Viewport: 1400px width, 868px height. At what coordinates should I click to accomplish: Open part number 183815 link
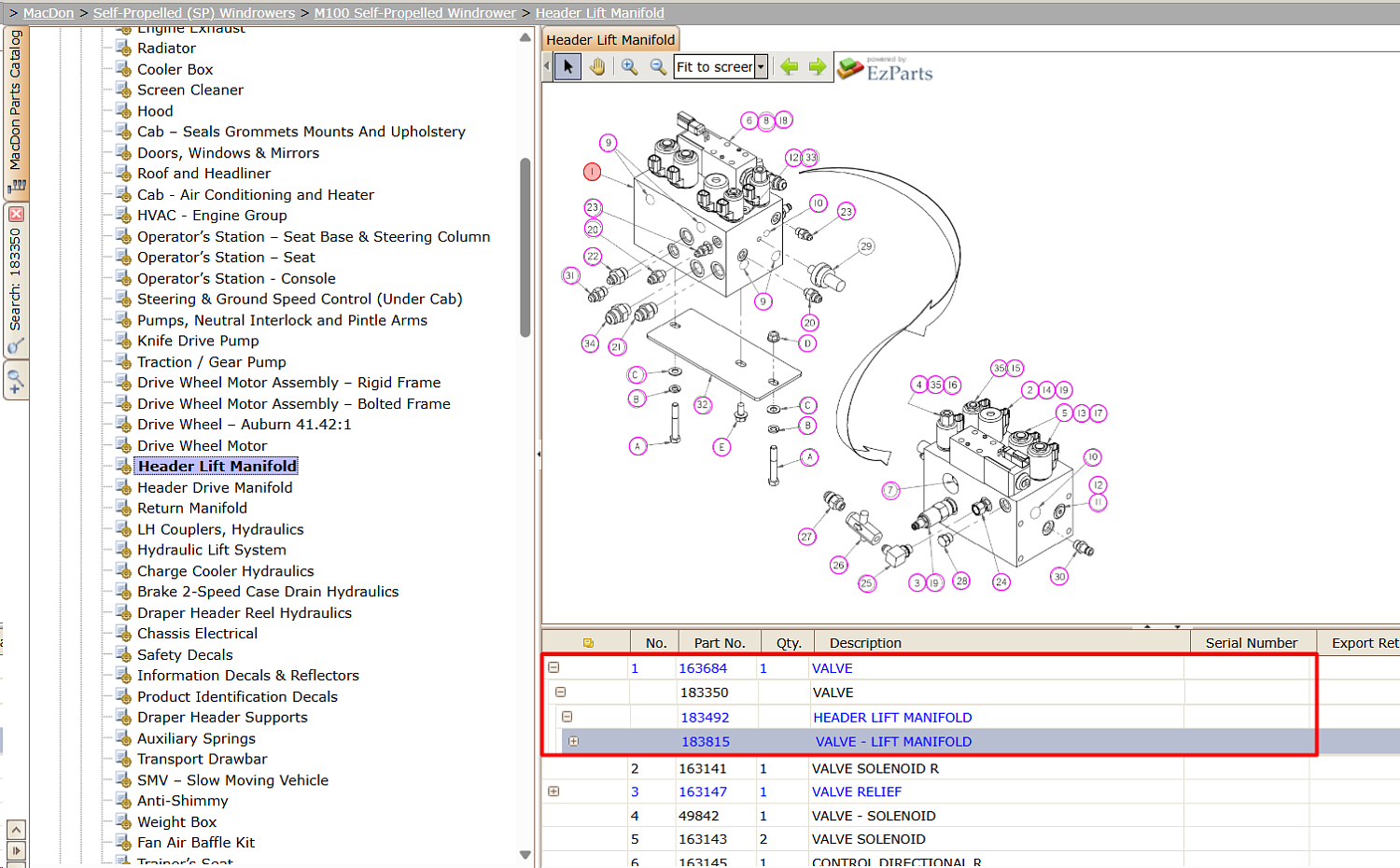pos(706,742)
